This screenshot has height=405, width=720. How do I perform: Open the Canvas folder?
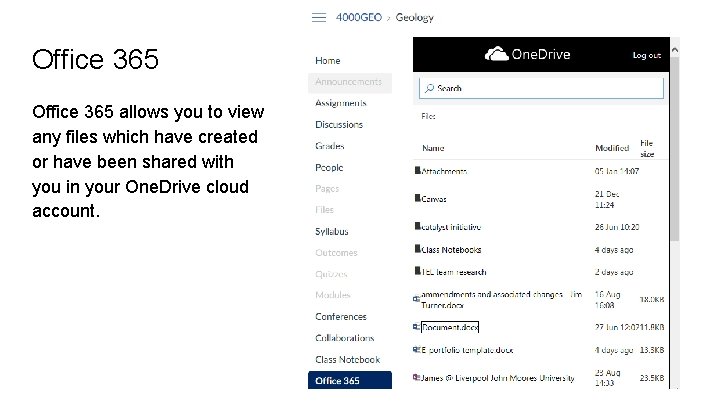click(434, 199)
